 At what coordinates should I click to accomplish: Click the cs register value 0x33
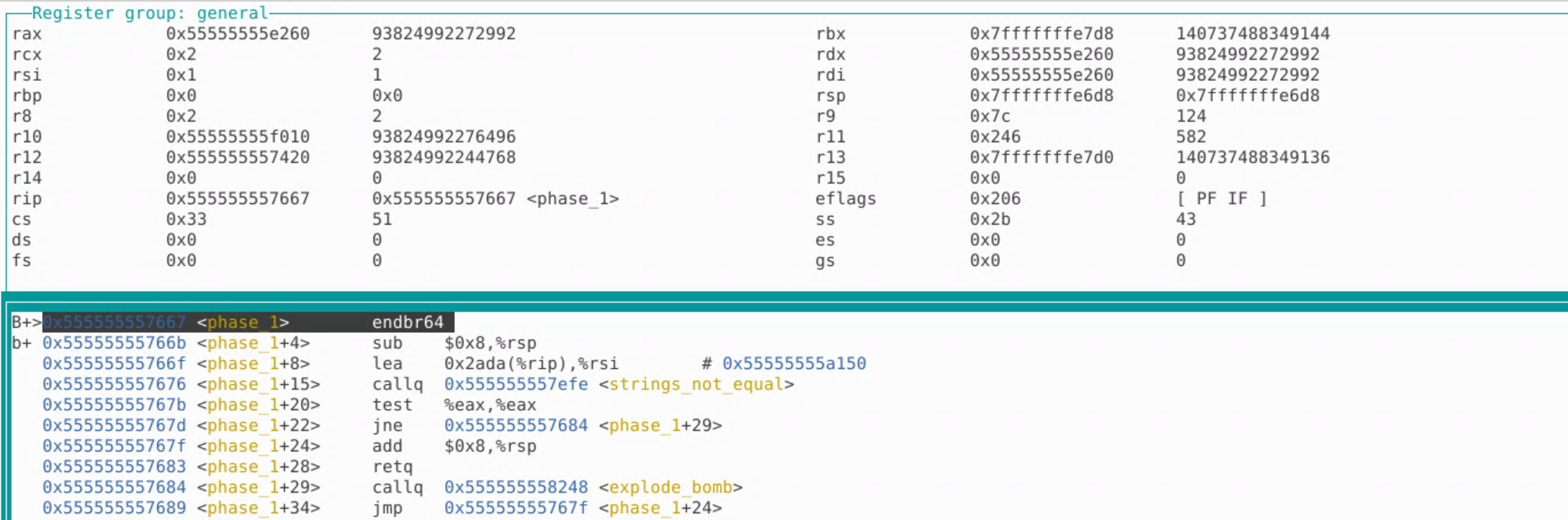pos(186,219)
